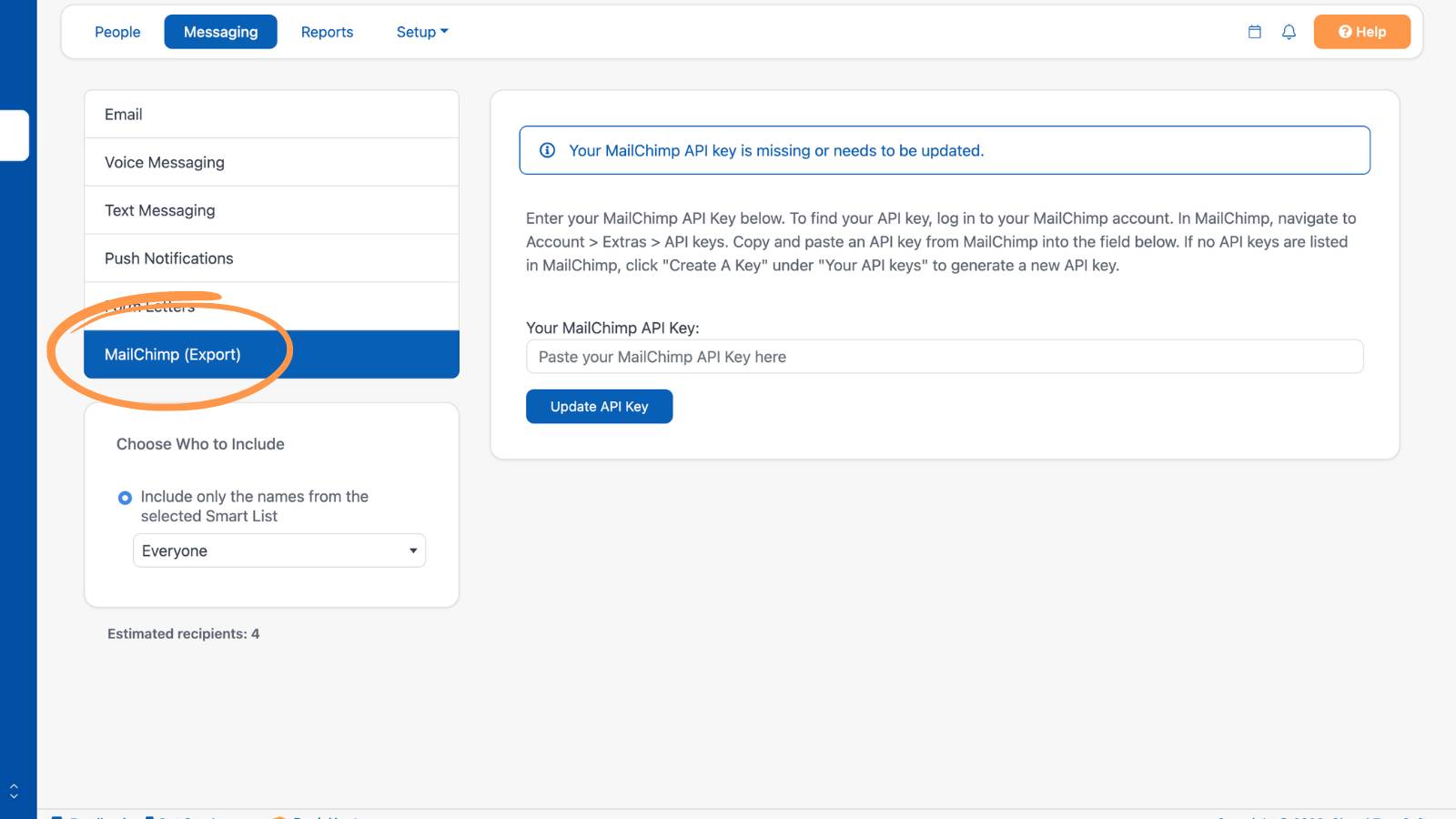Select the Smart List radio button
Image resolution: width=1456 pixels, height=819 pixels.
pos(125,498)
